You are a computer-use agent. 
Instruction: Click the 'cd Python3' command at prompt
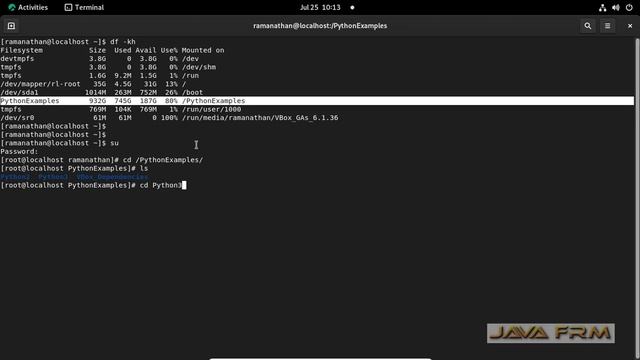tap(160, 185)
